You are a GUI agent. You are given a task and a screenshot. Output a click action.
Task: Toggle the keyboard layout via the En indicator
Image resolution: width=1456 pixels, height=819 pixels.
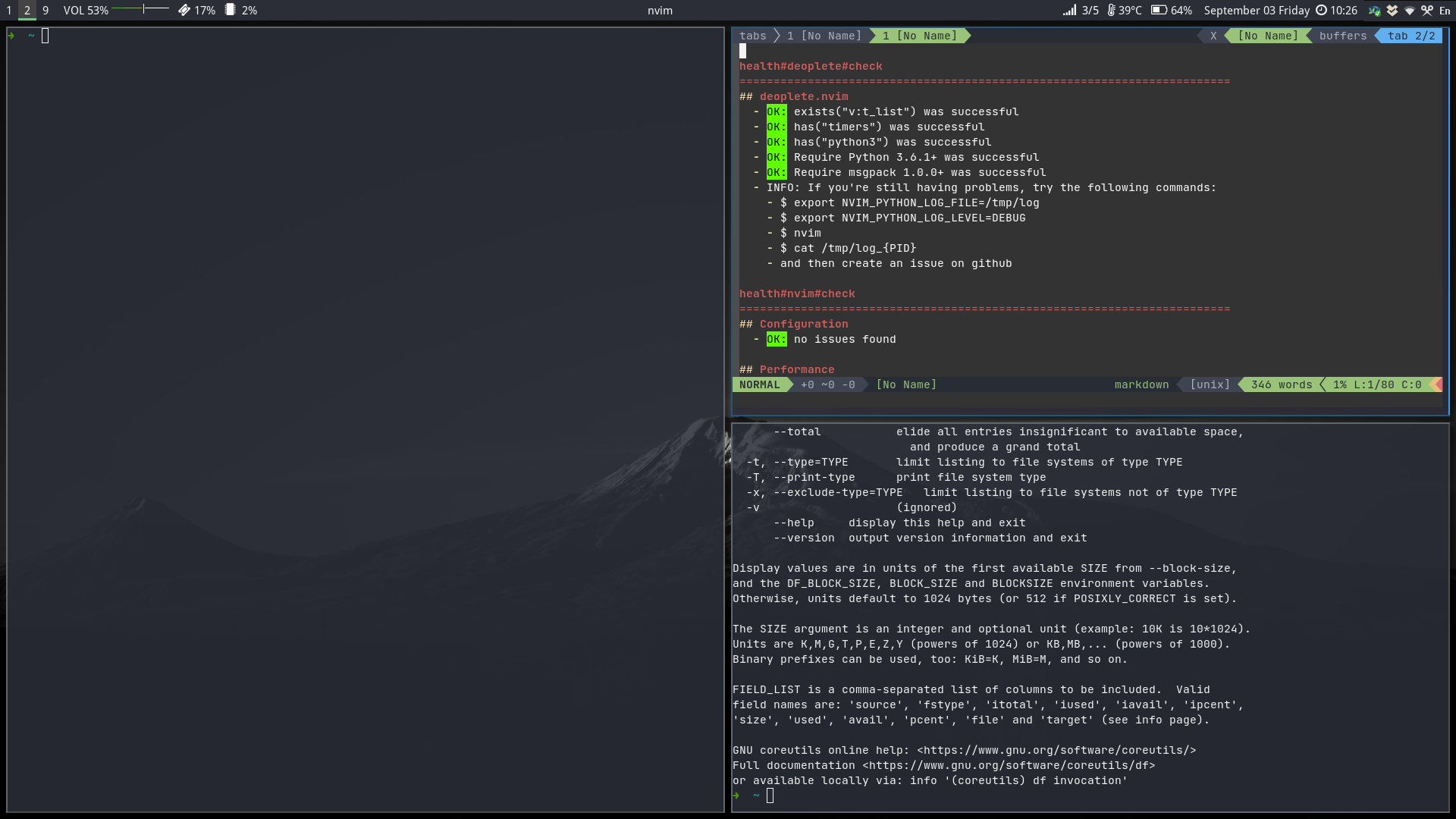point(1445,11)
